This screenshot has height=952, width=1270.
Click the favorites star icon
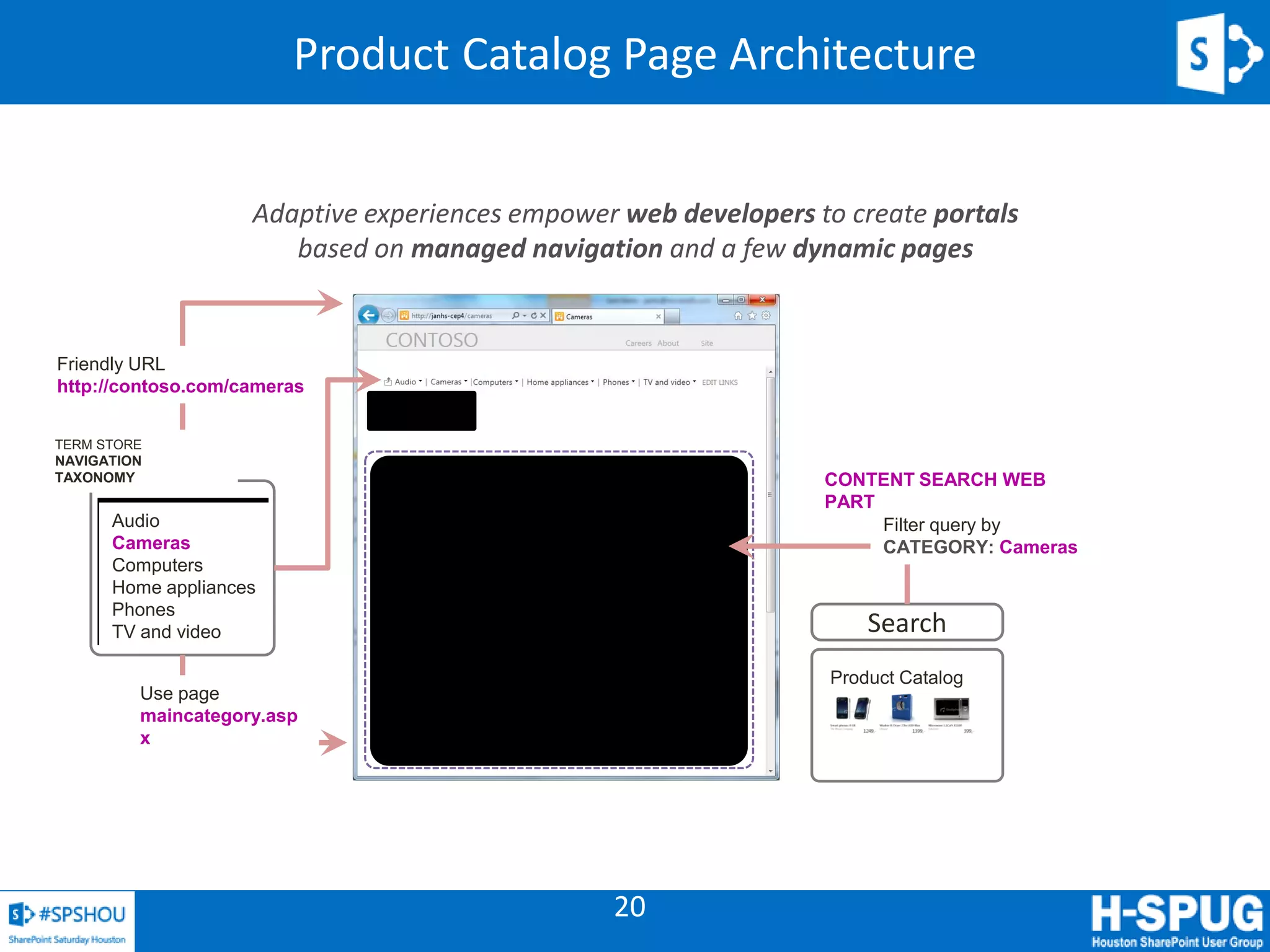[x=752, y=315]
